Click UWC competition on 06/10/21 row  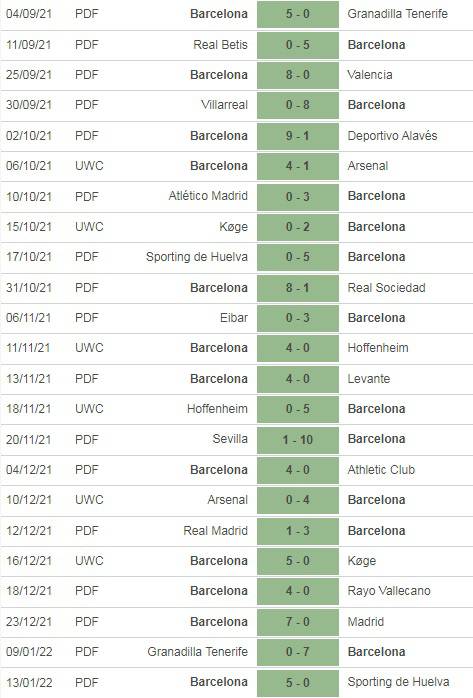tap(89, 166)
